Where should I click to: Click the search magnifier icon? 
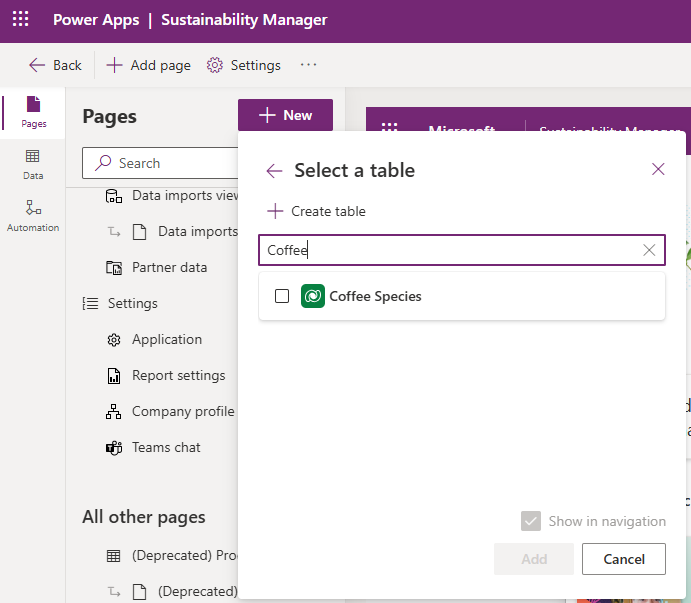tap(103, 163)
